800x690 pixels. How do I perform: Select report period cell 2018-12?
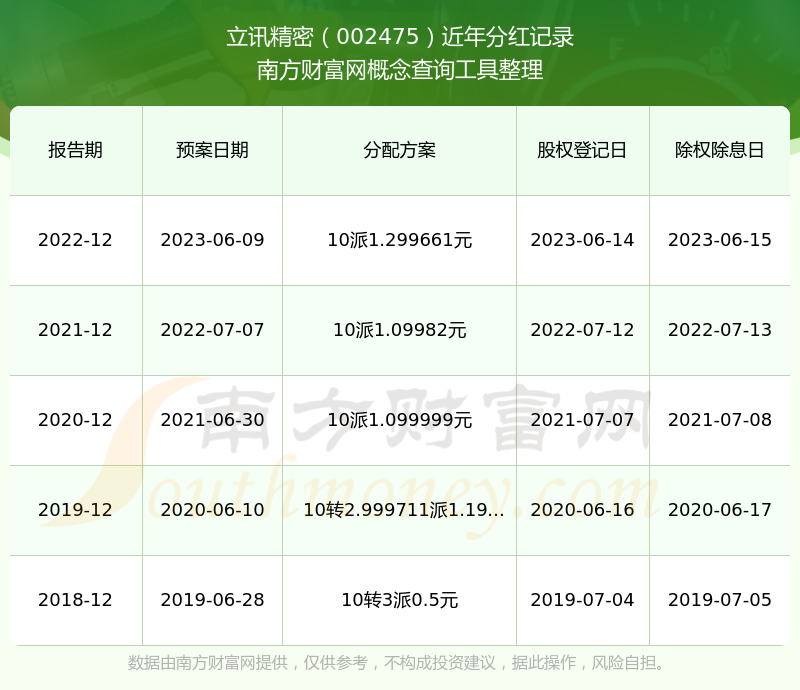(x=76, y=600)
